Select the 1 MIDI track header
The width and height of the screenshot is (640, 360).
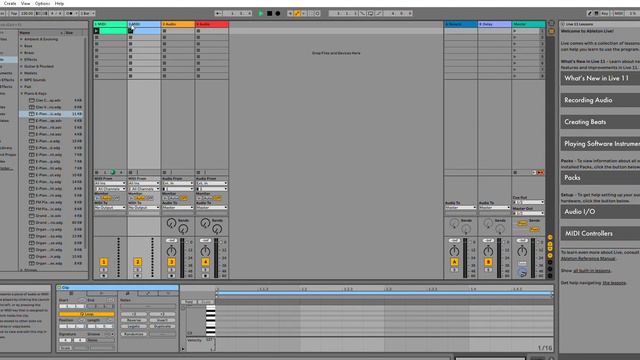click(x=110, y=24)
